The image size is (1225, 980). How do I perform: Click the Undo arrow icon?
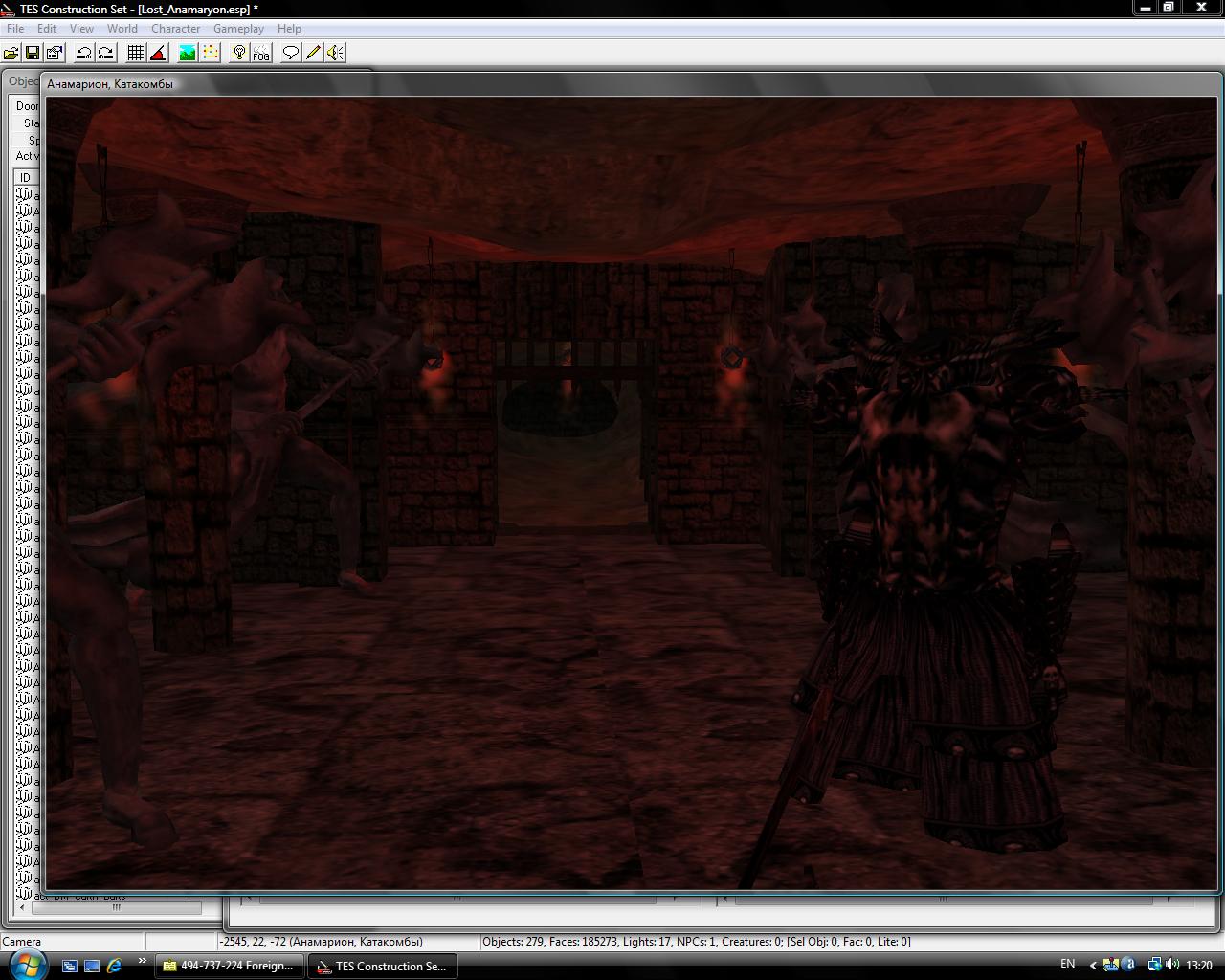tap(84, 53)
